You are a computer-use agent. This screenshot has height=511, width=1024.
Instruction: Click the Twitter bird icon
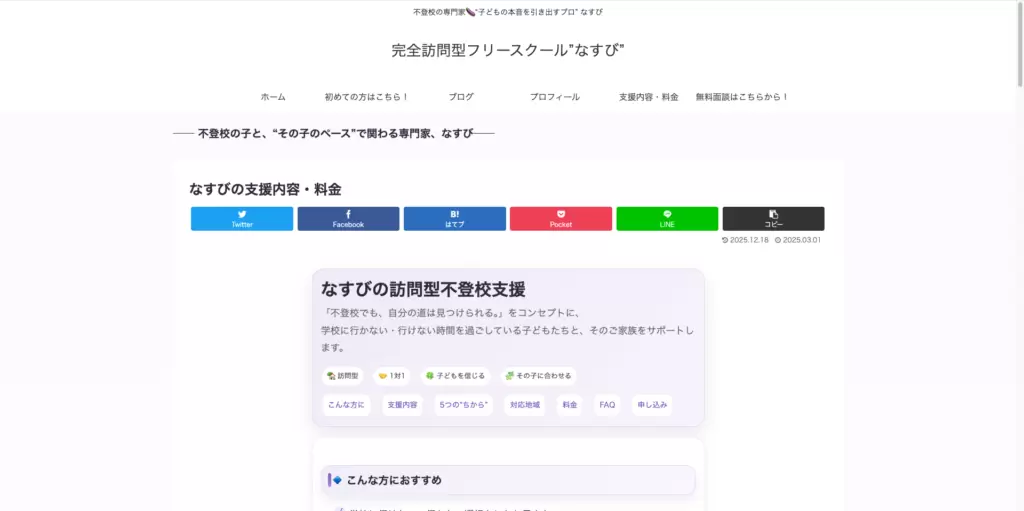(x=242, y=214)
